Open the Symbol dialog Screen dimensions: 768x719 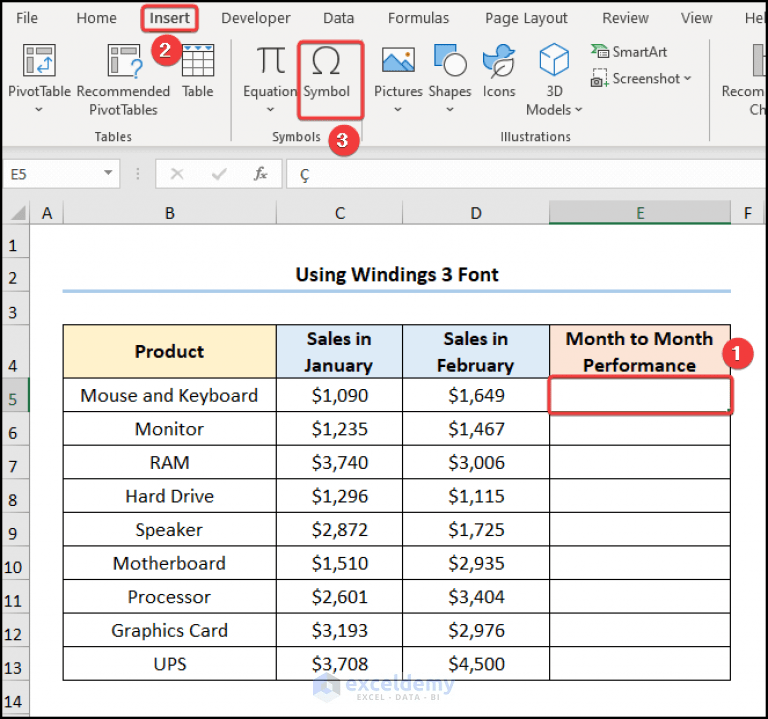pyautogui.click(x=326, y=72)
